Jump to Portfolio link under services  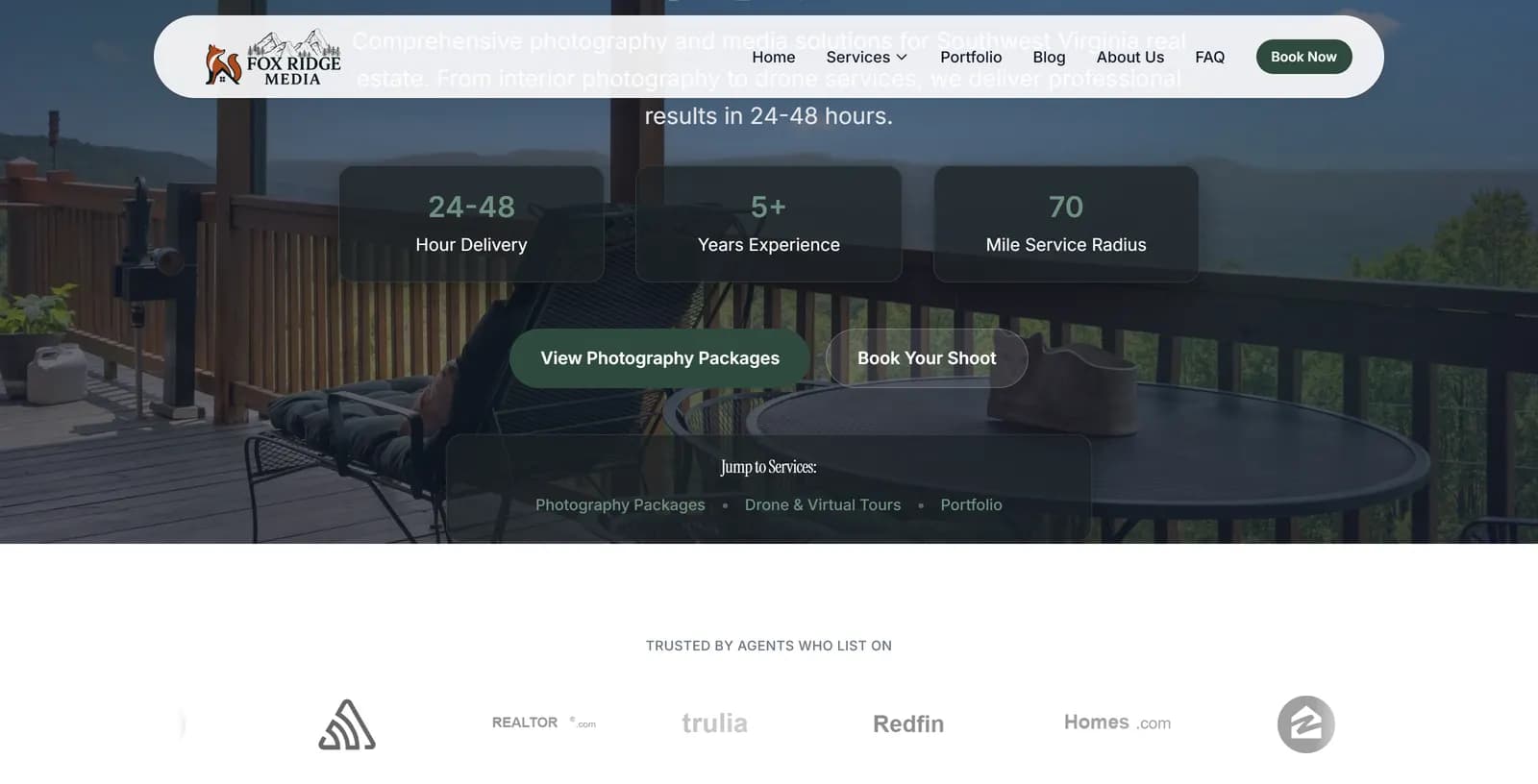[x=971, y=504]
